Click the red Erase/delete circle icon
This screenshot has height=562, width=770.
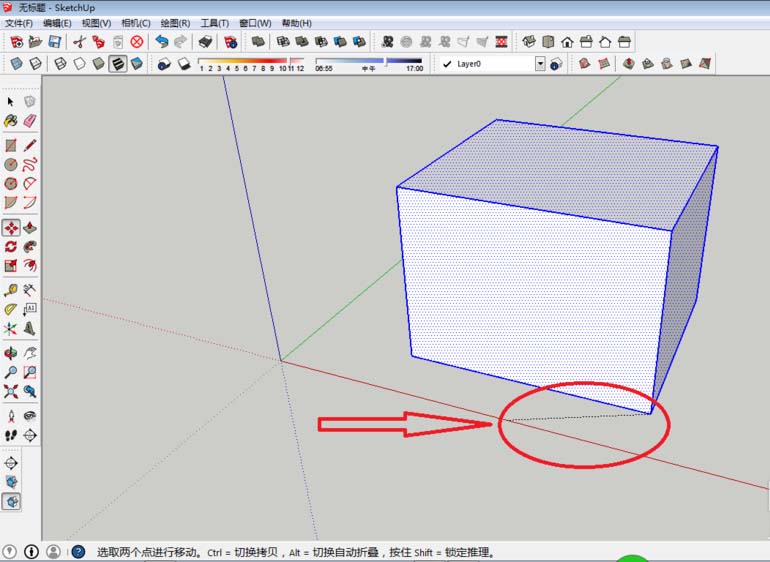[137, 42]
